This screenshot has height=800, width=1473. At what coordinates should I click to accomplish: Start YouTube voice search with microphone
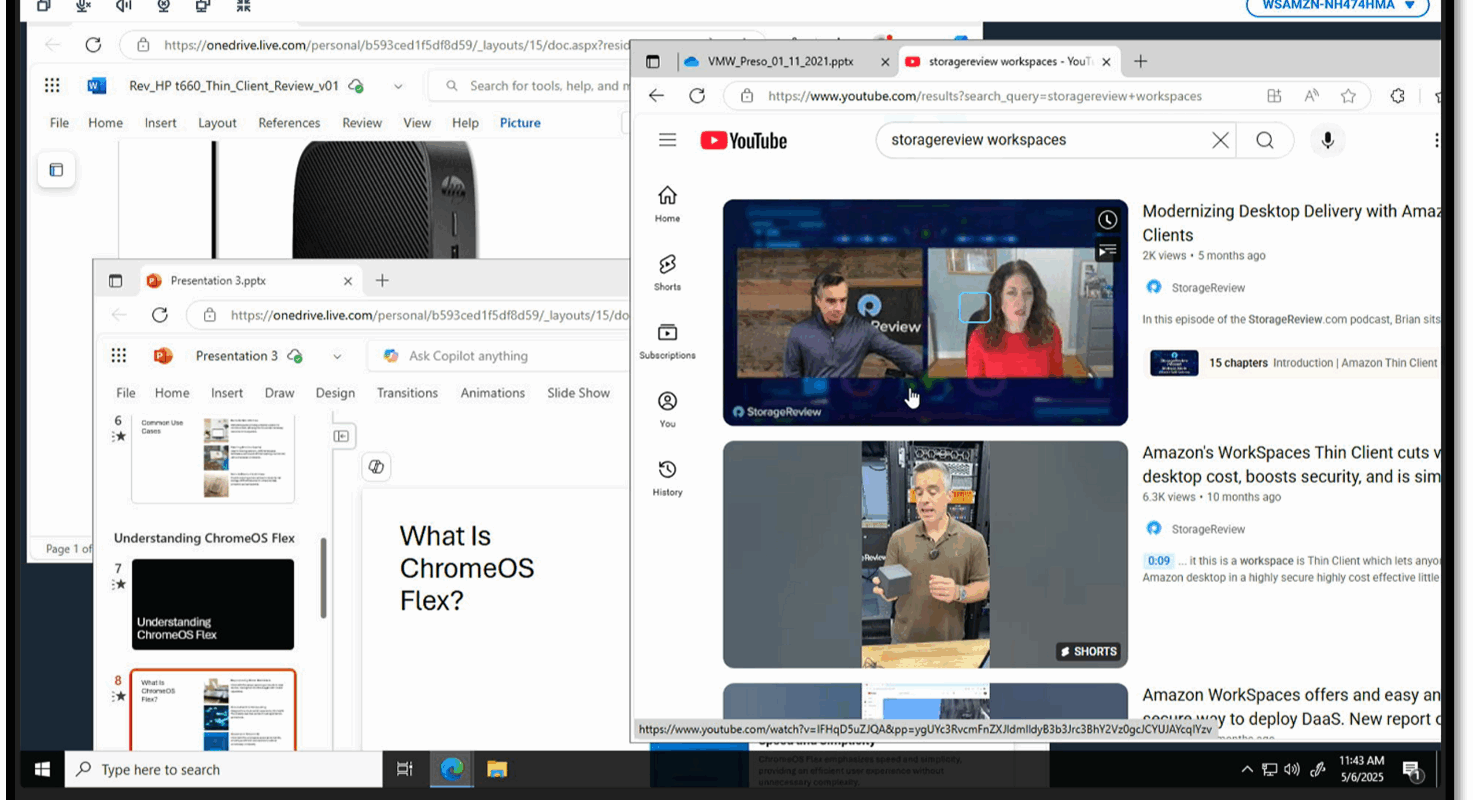(x=1327, y=140)
